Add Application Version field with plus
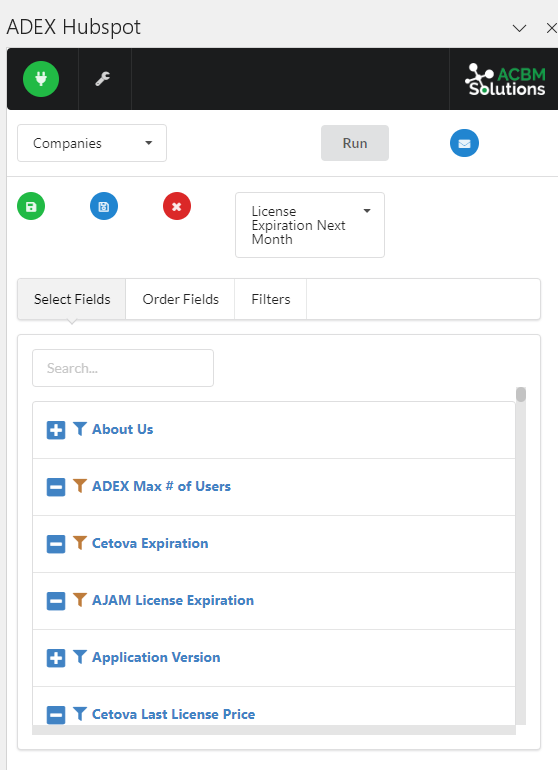This screenshot has height=770, width=558. [56, 658]
